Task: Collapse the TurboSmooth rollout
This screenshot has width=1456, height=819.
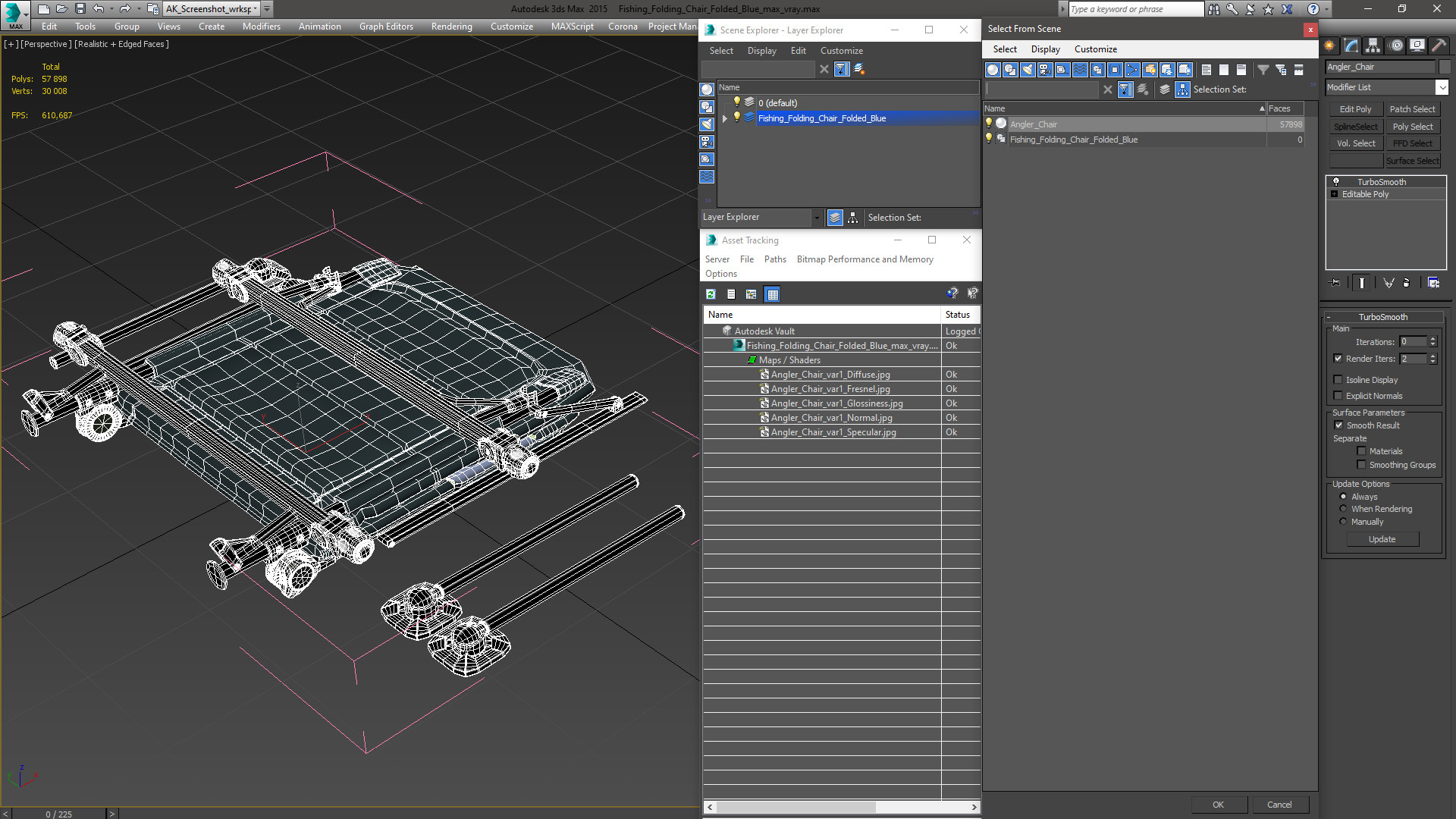Action: pyautogui.click(x=1329, y=317)
